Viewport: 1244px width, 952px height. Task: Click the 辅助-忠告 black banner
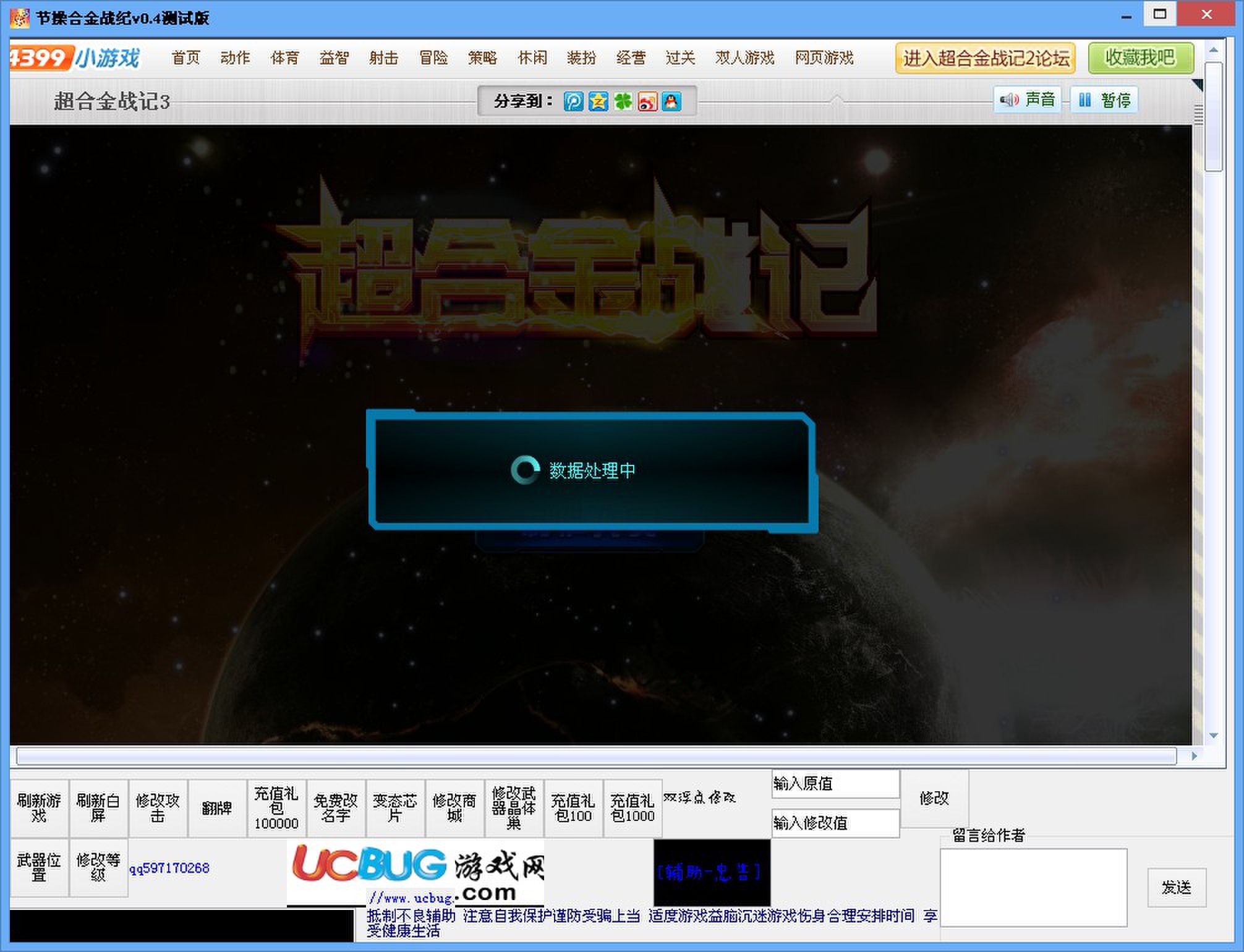(x=712, y=872)
